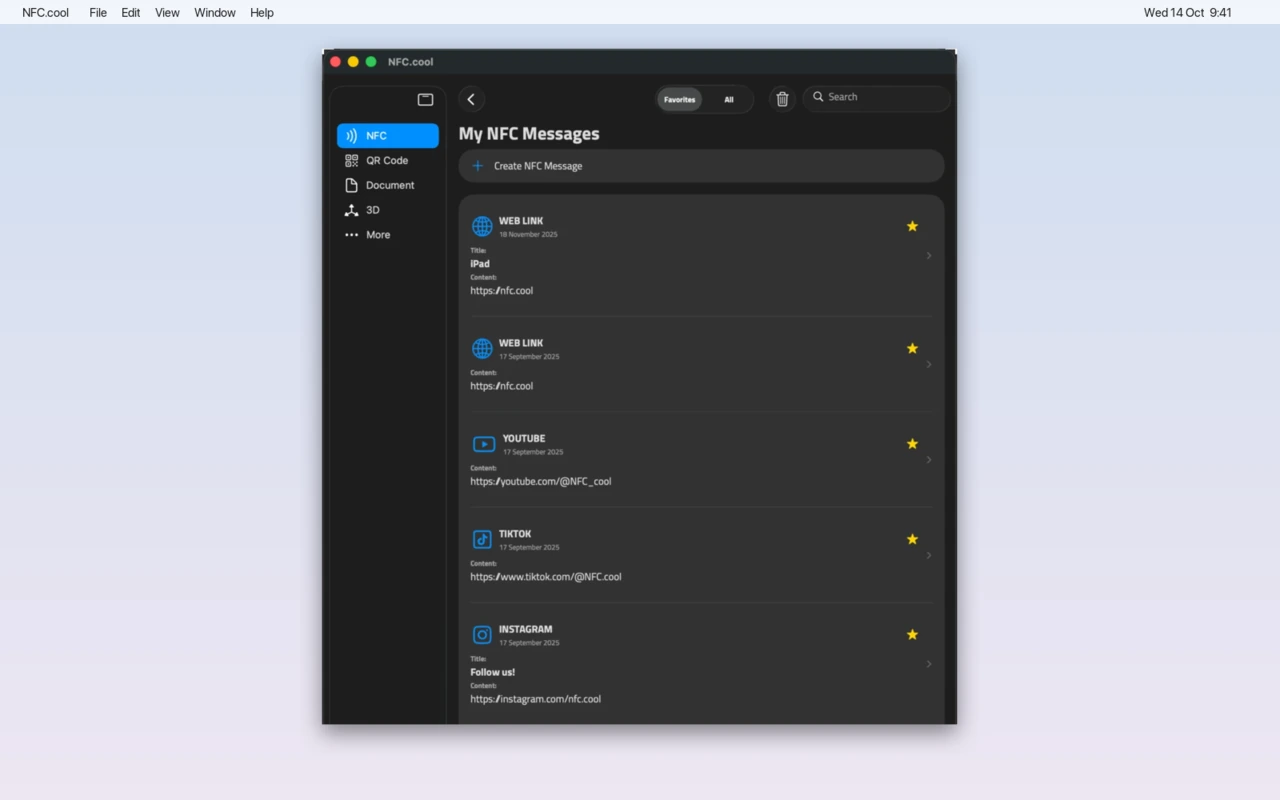Click the https://youtube.com/@NFC_cool content text

coord(541,482)
